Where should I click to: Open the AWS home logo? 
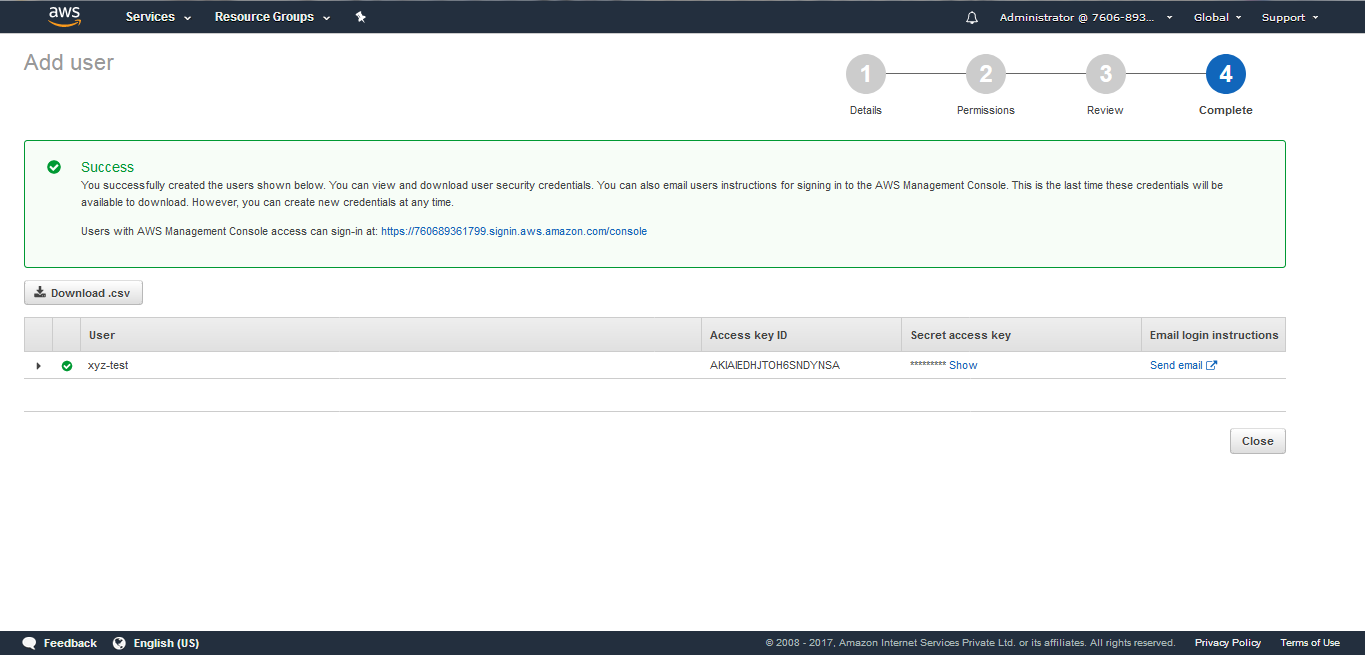point(63,16)
